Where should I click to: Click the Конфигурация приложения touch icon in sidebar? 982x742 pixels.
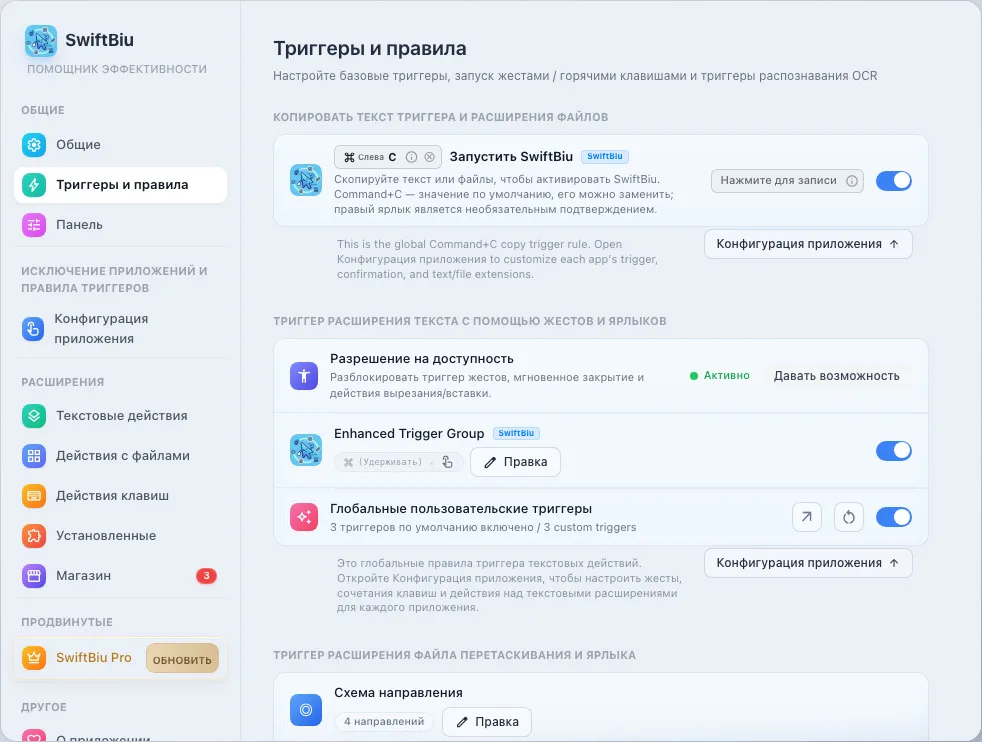tap(33, 329)
